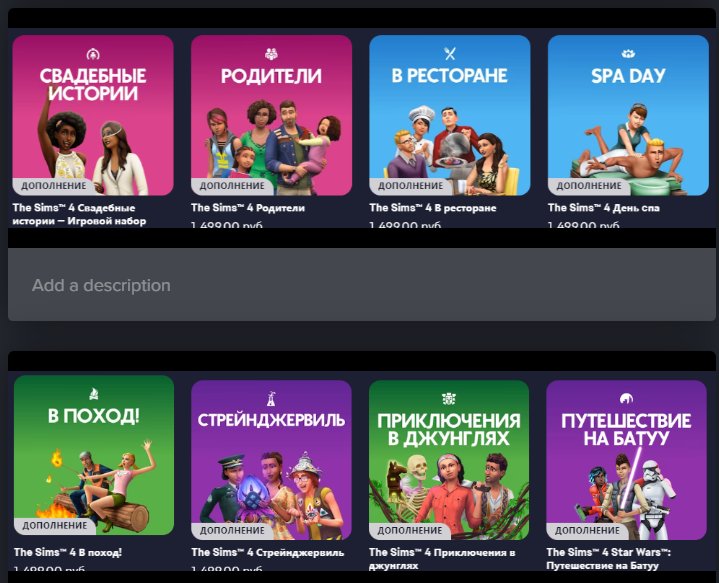Screen dimensions: 719x583
Task: Click the lotus icon above SPA DAY
Action: (628, 53)
